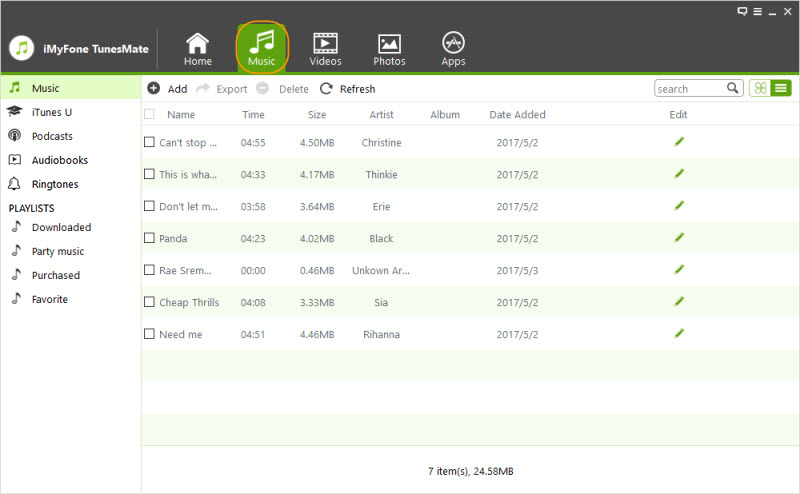Click the iMyFone TunesMate logo icon

21,48
